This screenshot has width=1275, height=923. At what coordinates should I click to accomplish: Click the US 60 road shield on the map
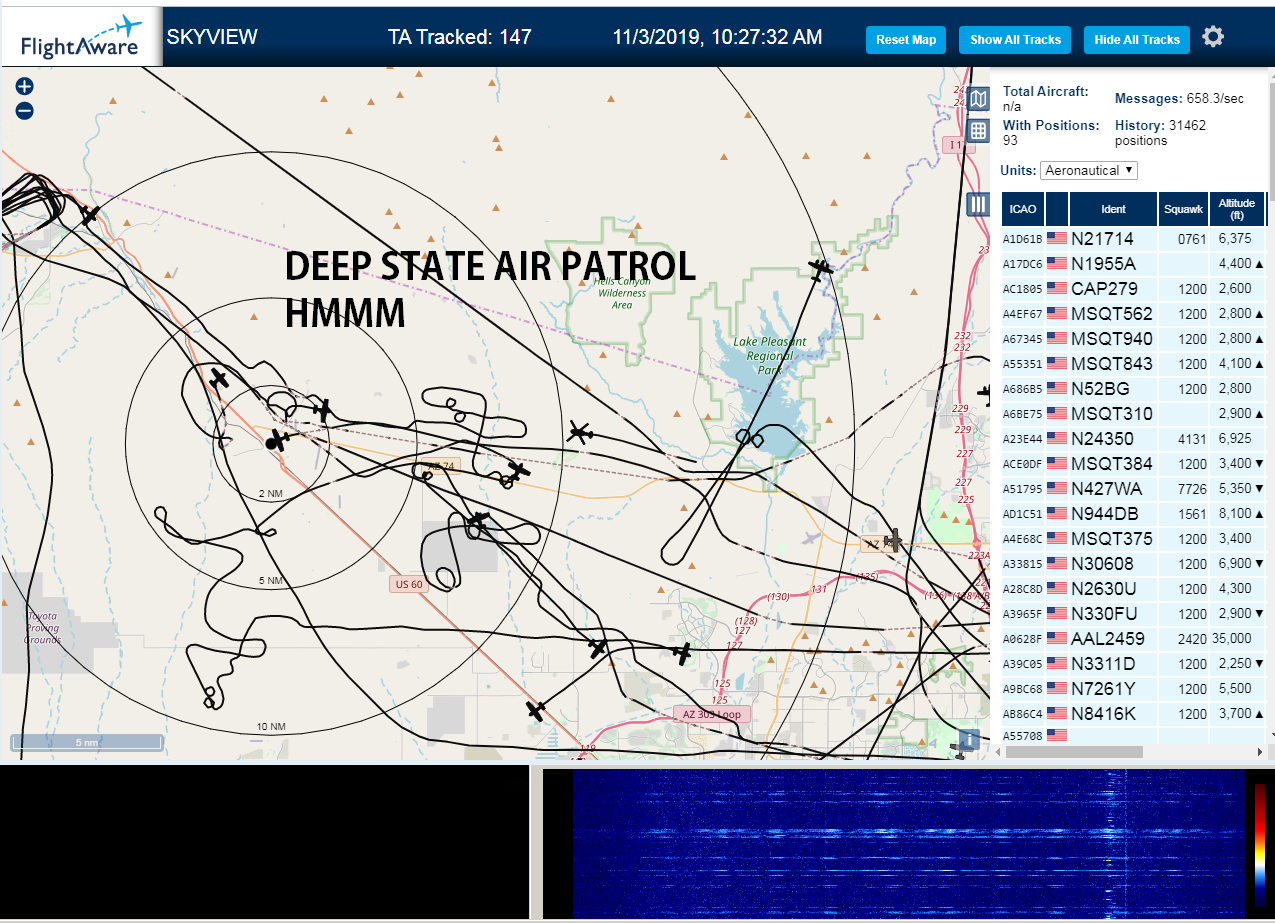[409, 584]
